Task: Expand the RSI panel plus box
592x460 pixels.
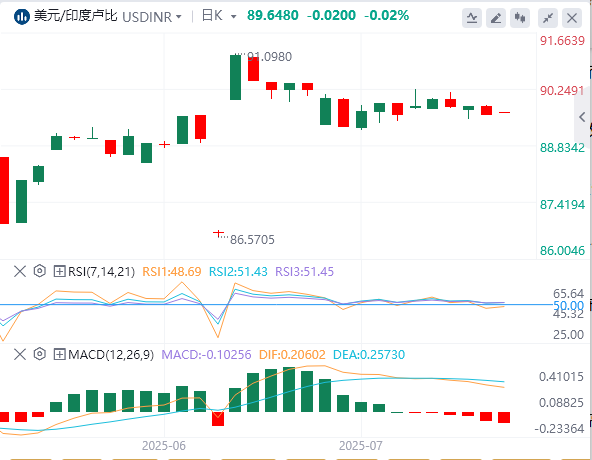Action: tap(59, 271)
